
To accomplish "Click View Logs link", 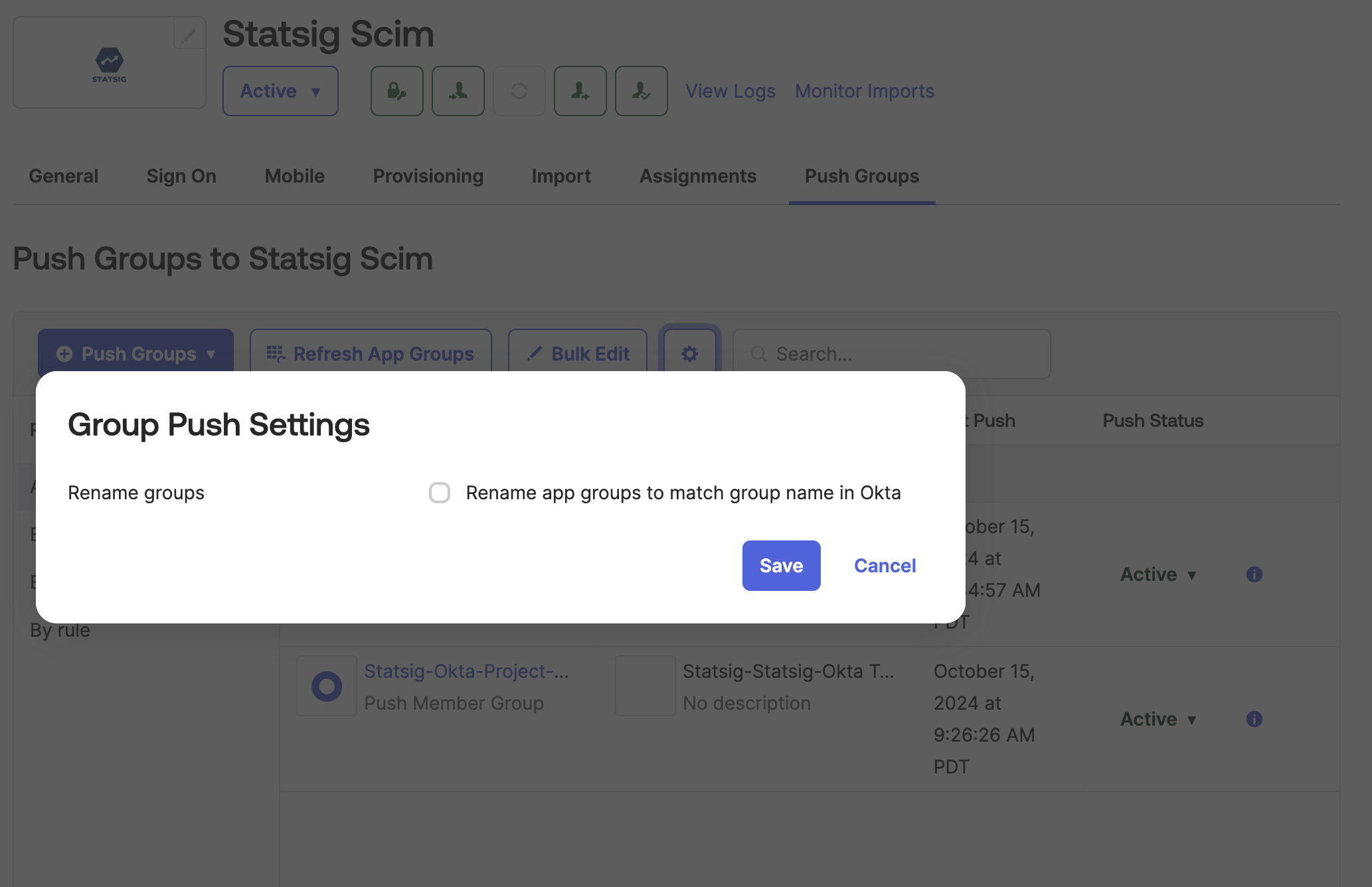I will pyautogui.click(x=730, y=91).
